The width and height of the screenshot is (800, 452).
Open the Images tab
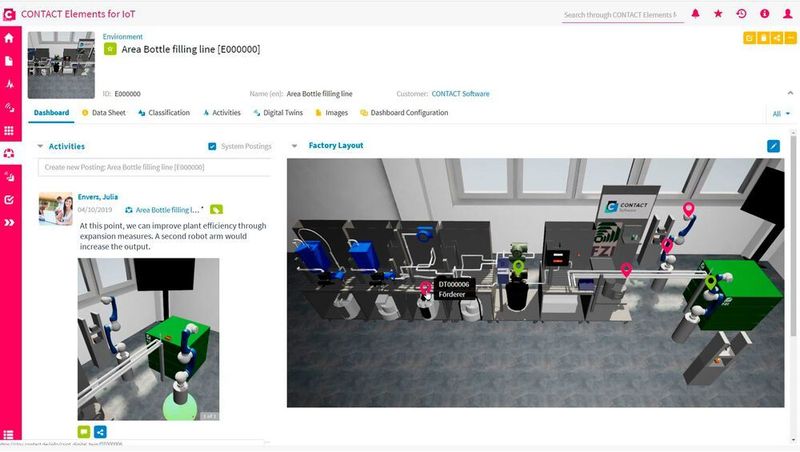tap(332, 113)
